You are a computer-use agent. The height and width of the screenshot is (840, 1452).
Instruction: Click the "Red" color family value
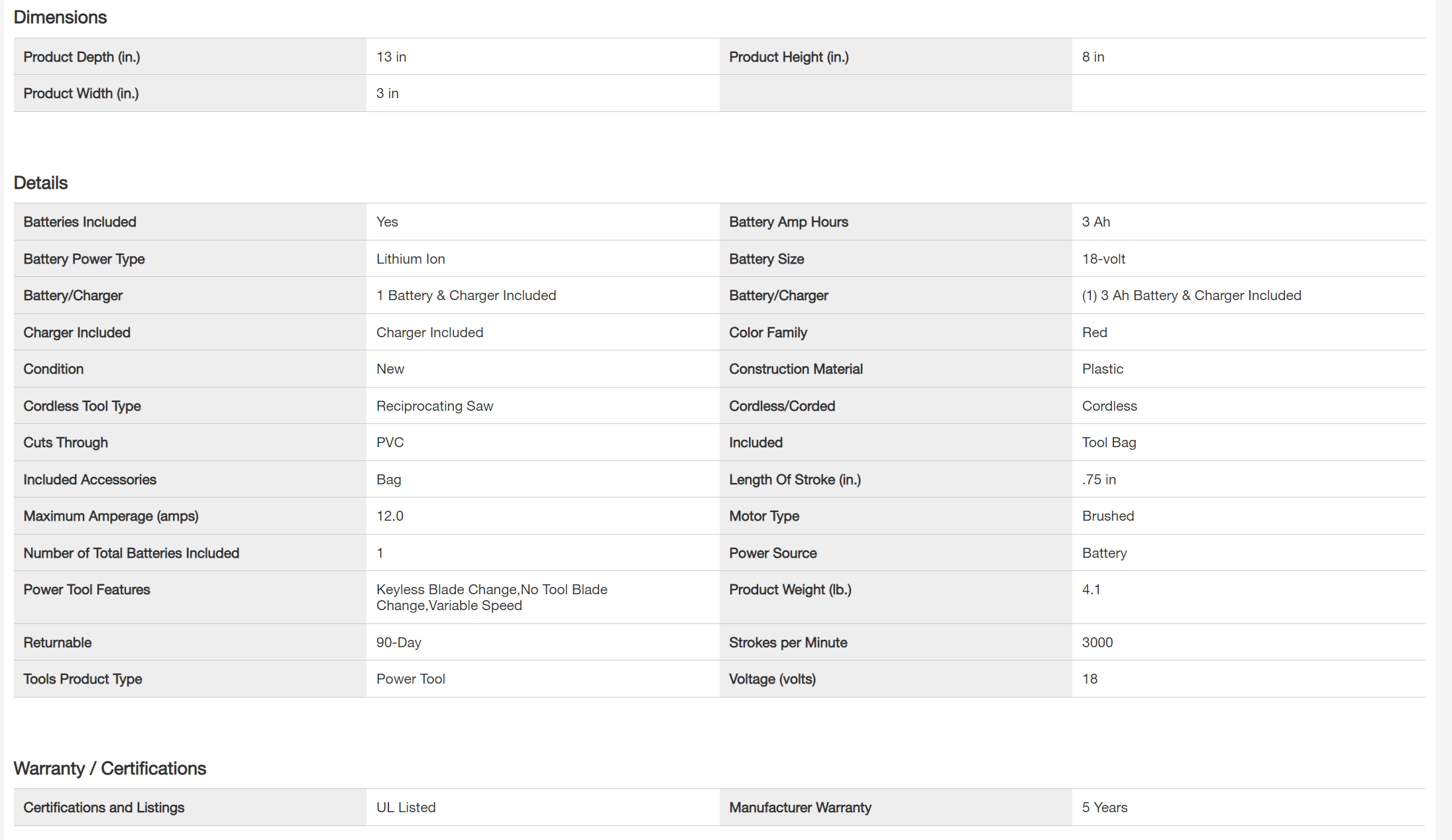click(x=1094, y=333)
